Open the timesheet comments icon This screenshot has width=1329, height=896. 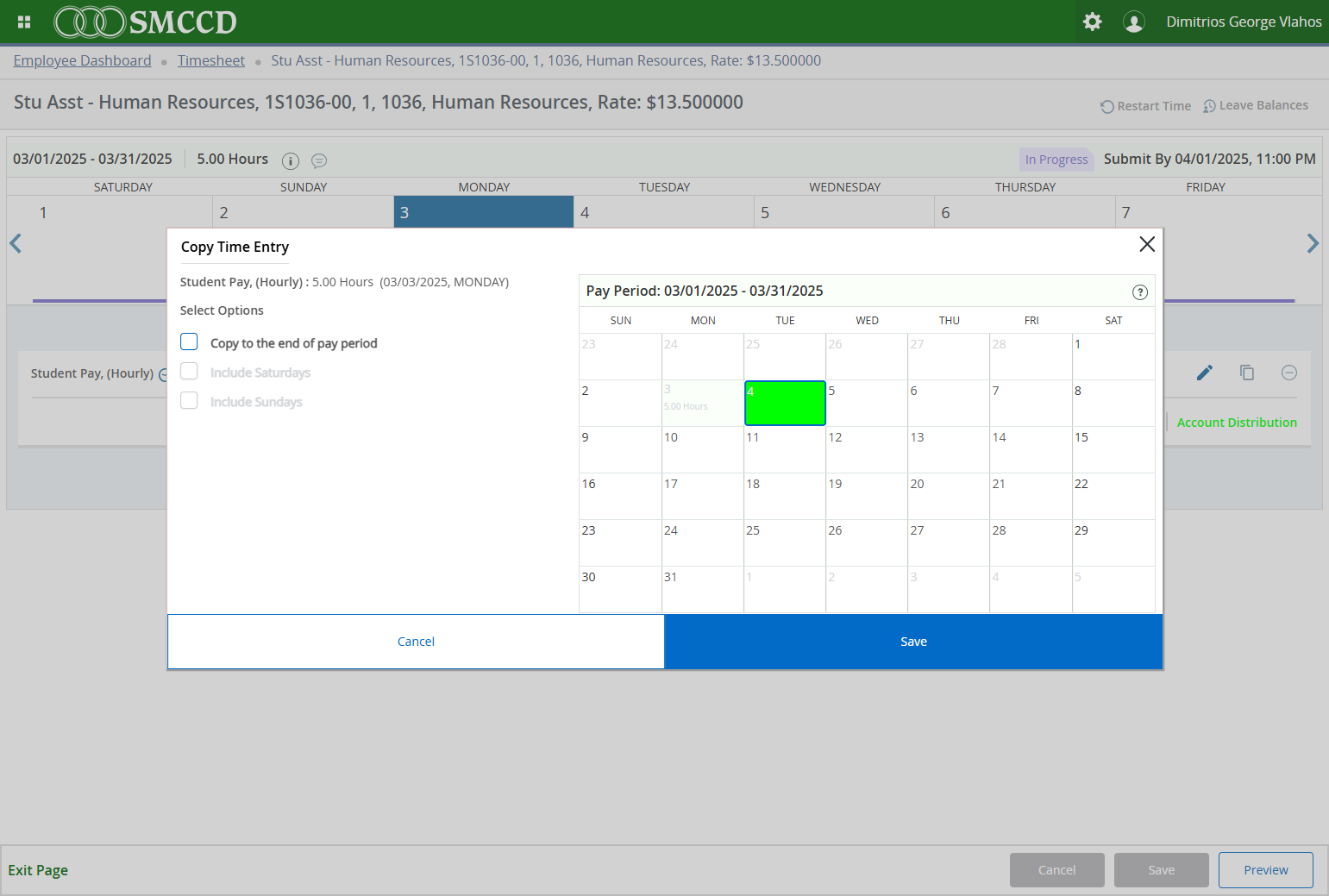tap(319, 161)
